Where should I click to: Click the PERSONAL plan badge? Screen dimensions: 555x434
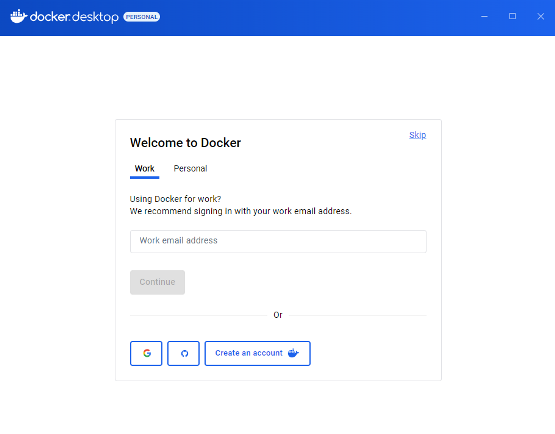[x=142, y=17]
